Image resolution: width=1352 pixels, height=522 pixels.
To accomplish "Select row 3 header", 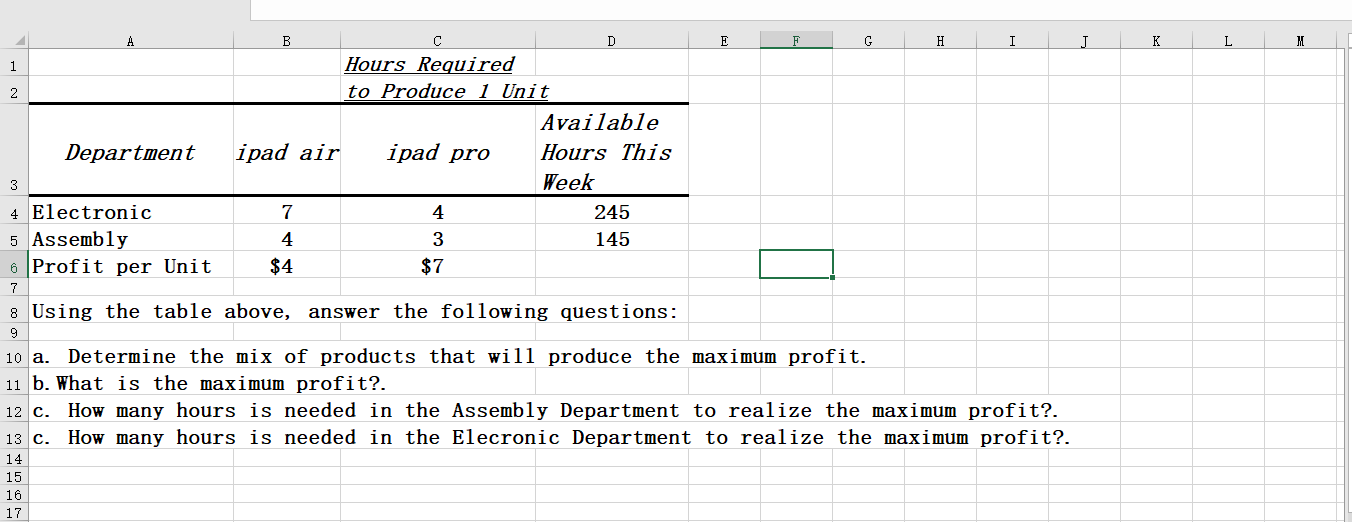I will point(15,150).
